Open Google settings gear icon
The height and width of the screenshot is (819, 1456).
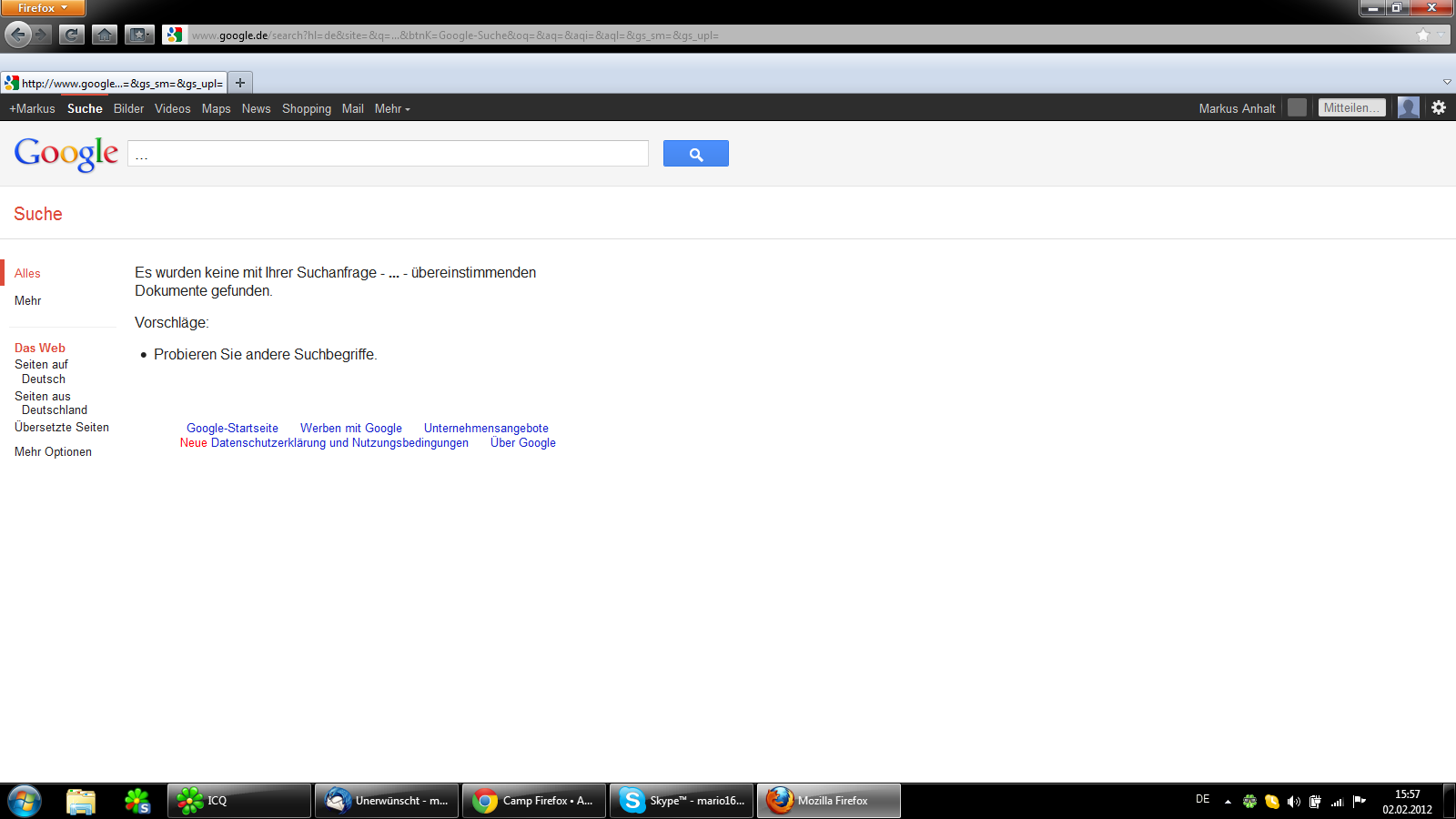click(1439, 107)
